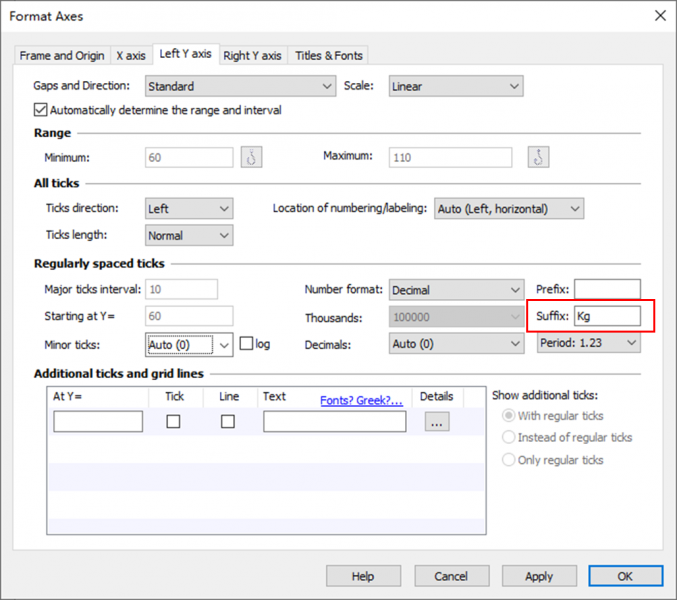The width and height of the screenshot is (677, 600).
Task: Open the Fonts? Greek? link
Action: pos(361,400)
